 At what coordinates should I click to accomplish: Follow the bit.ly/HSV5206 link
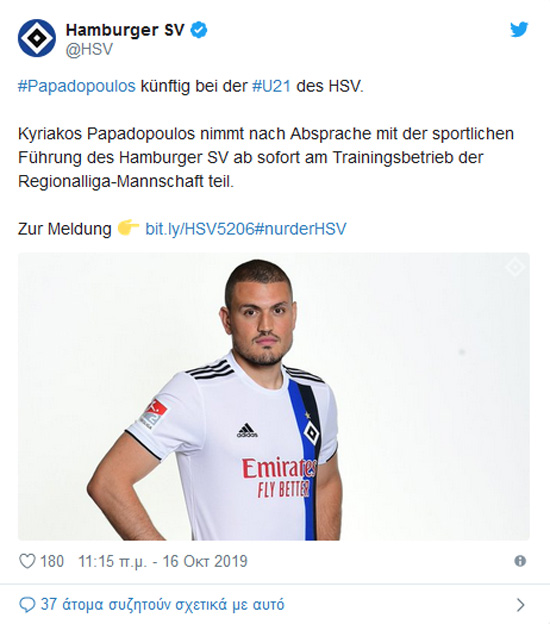[x=199, y=229]
